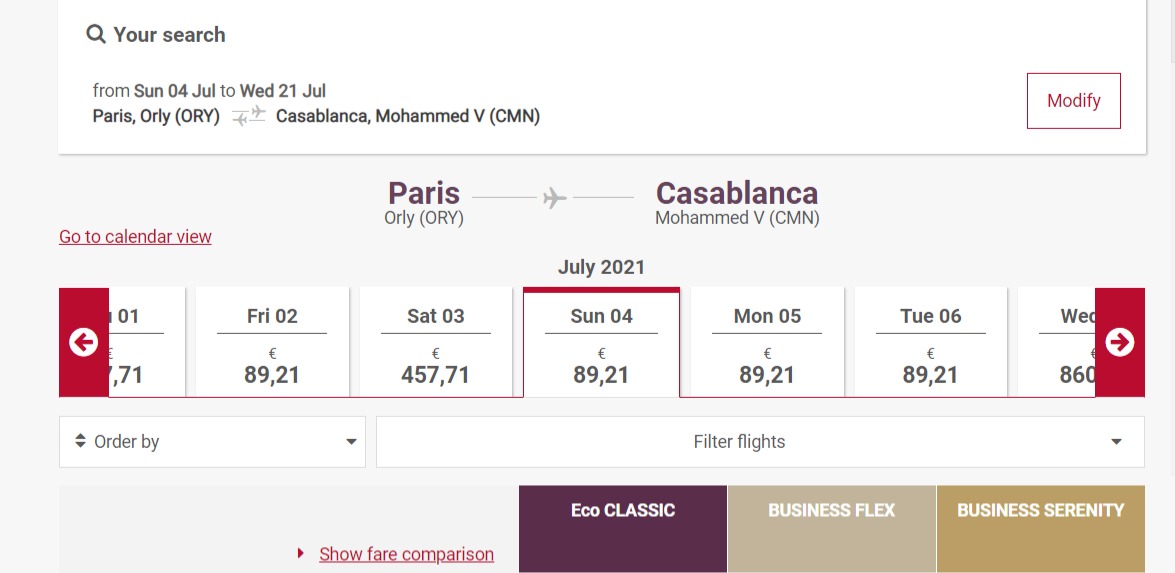Click the previous dates left arrow

pos(84,342)
